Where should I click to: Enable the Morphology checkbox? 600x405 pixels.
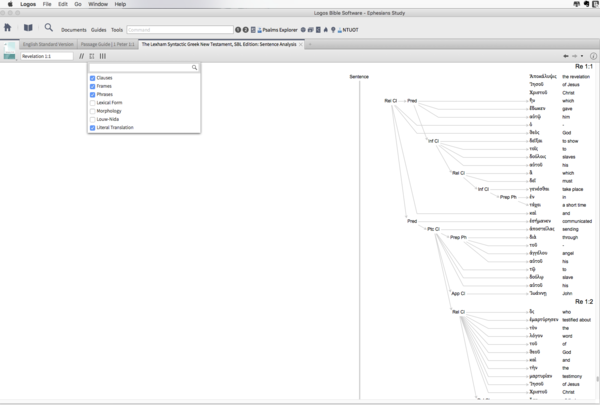(93, 111)
